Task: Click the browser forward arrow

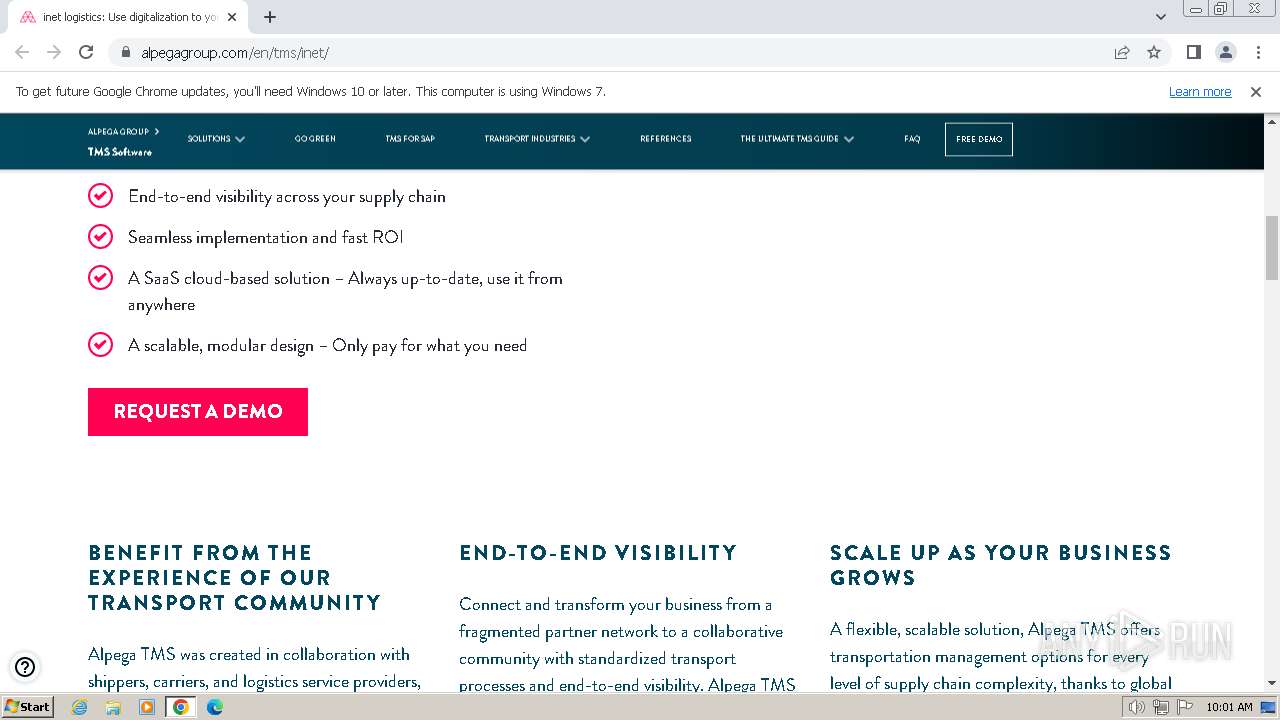Action: 54,52
